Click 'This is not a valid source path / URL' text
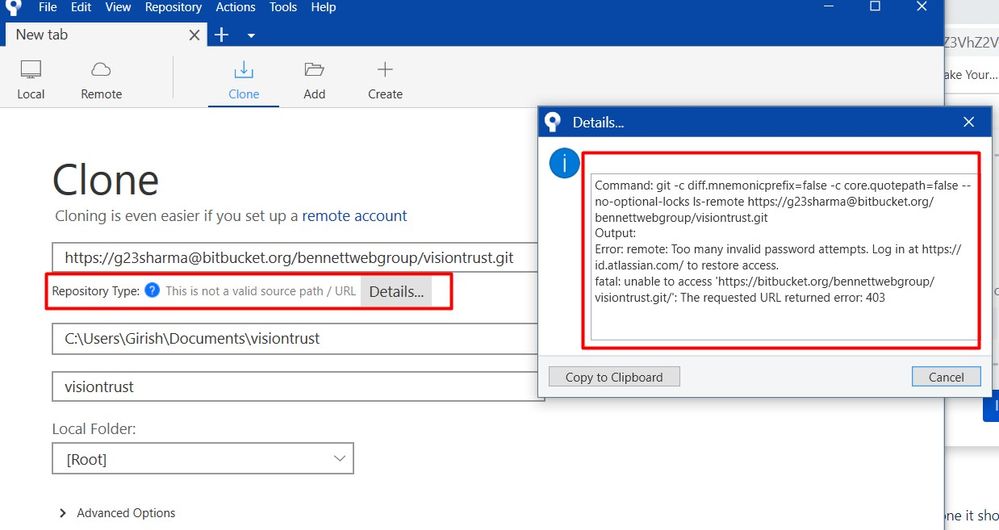Screen dimensions: 999x530 tap(261, 291)
